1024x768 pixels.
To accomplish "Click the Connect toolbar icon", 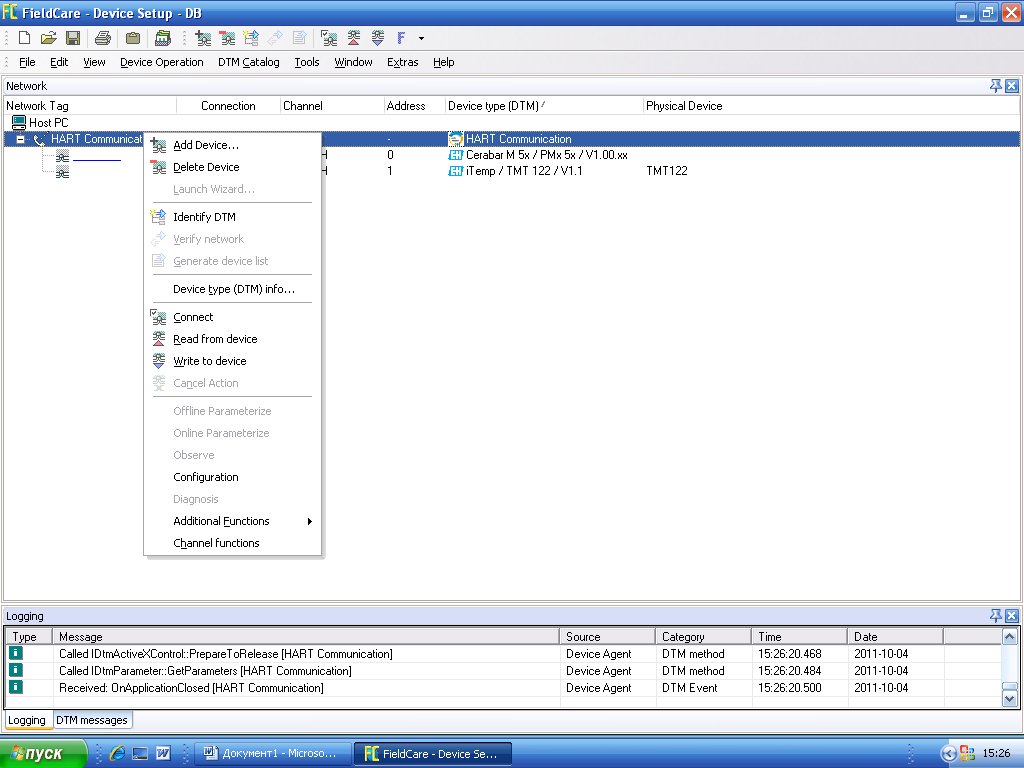I will click(329, 38).
